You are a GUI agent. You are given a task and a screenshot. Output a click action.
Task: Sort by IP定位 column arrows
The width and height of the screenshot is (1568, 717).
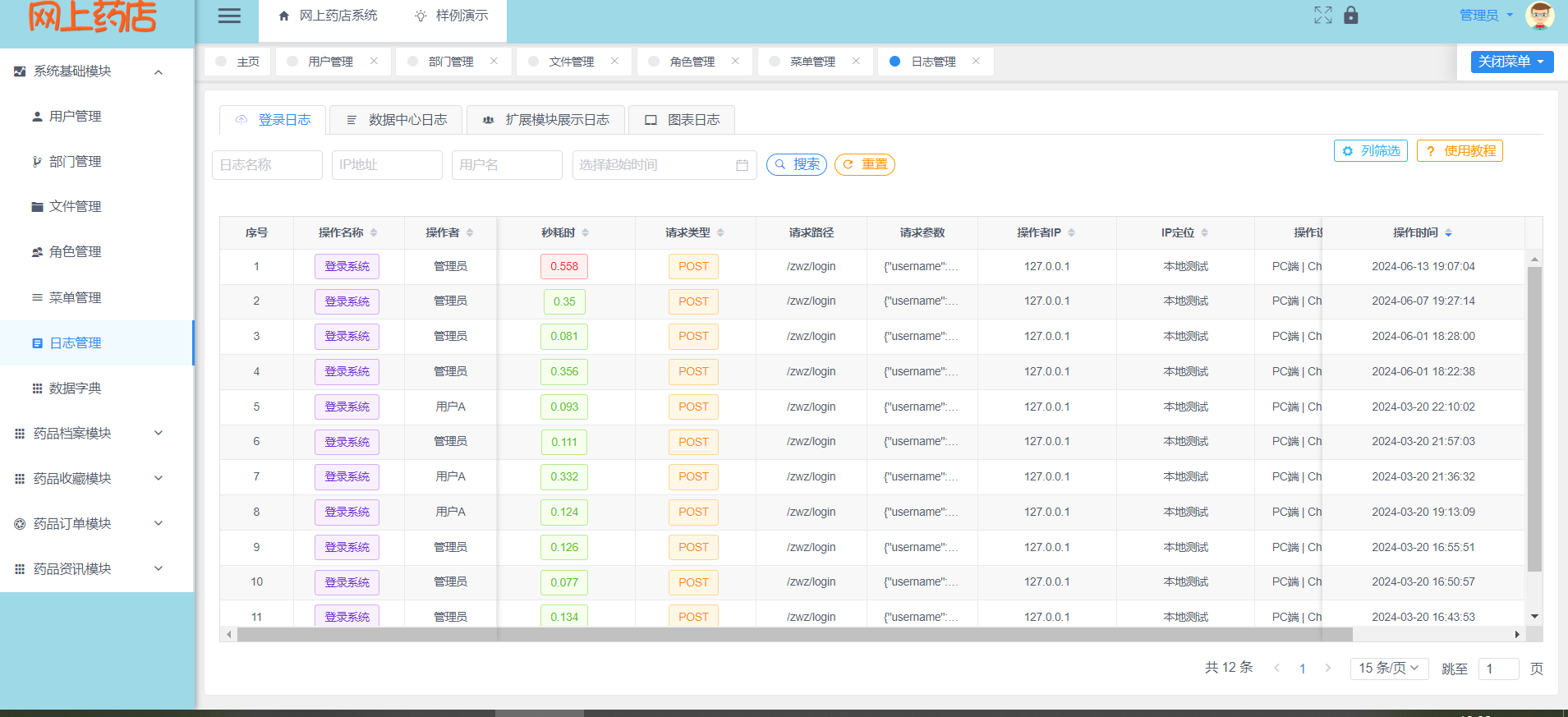click(1204, 232)
